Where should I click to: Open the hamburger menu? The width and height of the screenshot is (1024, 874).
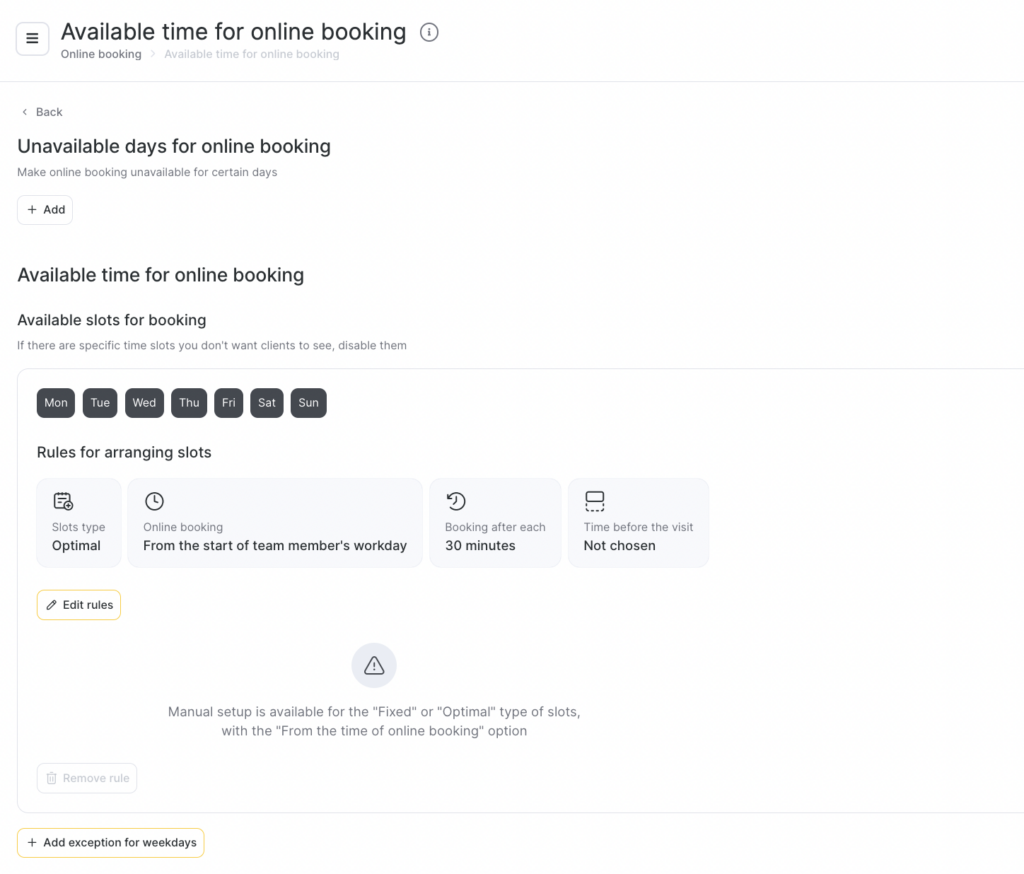coord(32,39)
